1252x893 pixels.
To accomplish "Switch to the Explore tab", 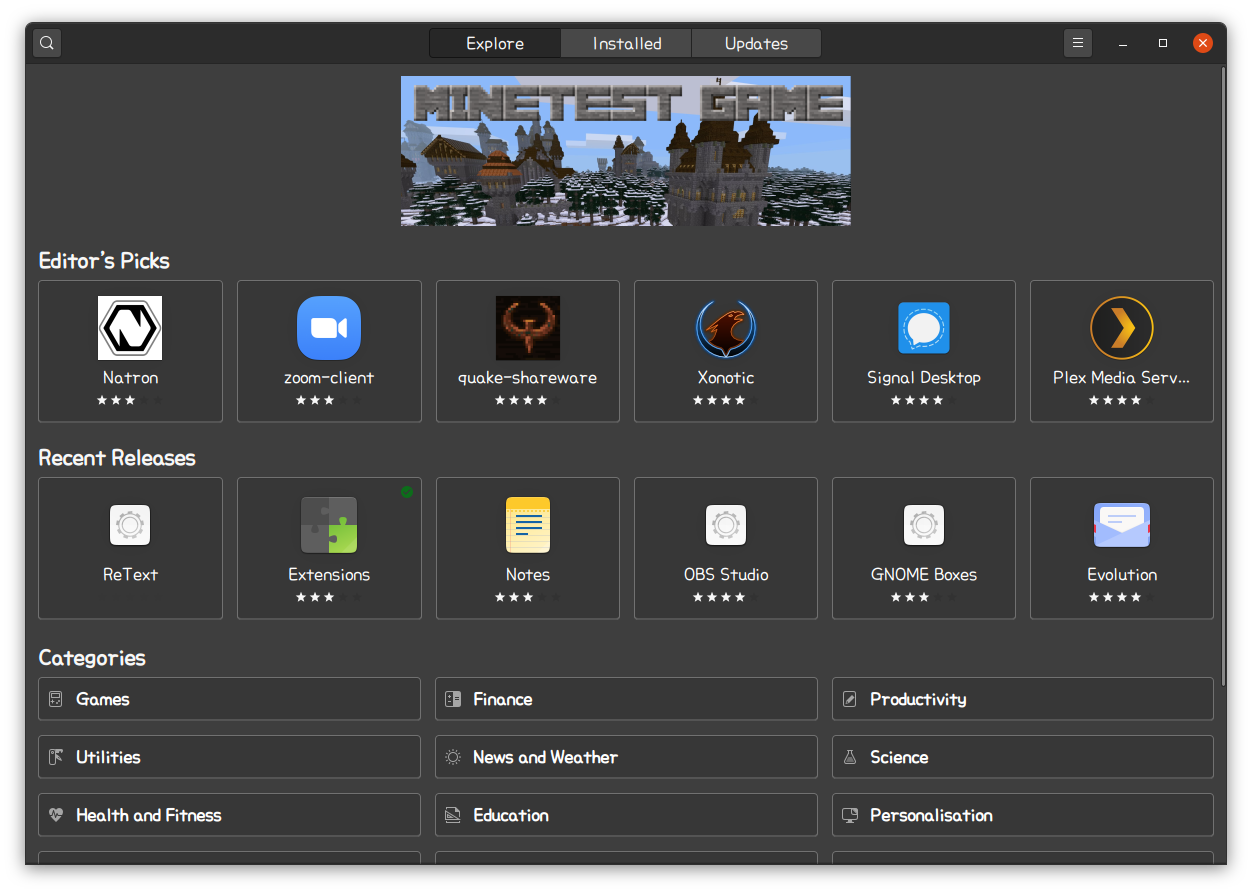I will pos(495,43).
